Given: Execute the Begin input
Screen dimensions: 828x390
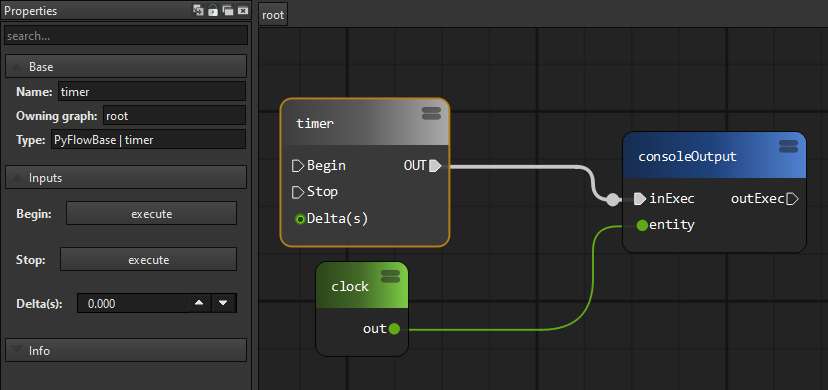Looking at the screenshot, I should (x=152, y=214).
